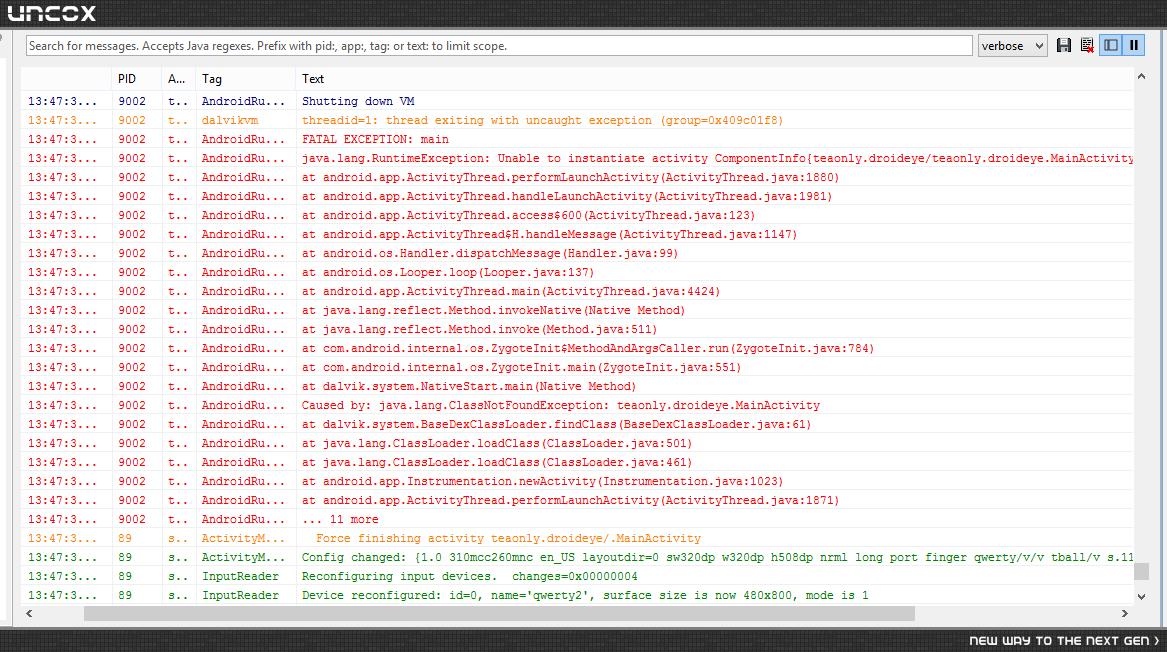The height and width of the screenshot is (652, 1167).
Task: Select the 'Instrumentation.newActivity' stack trace line
Action: click(x=577, y=481)
